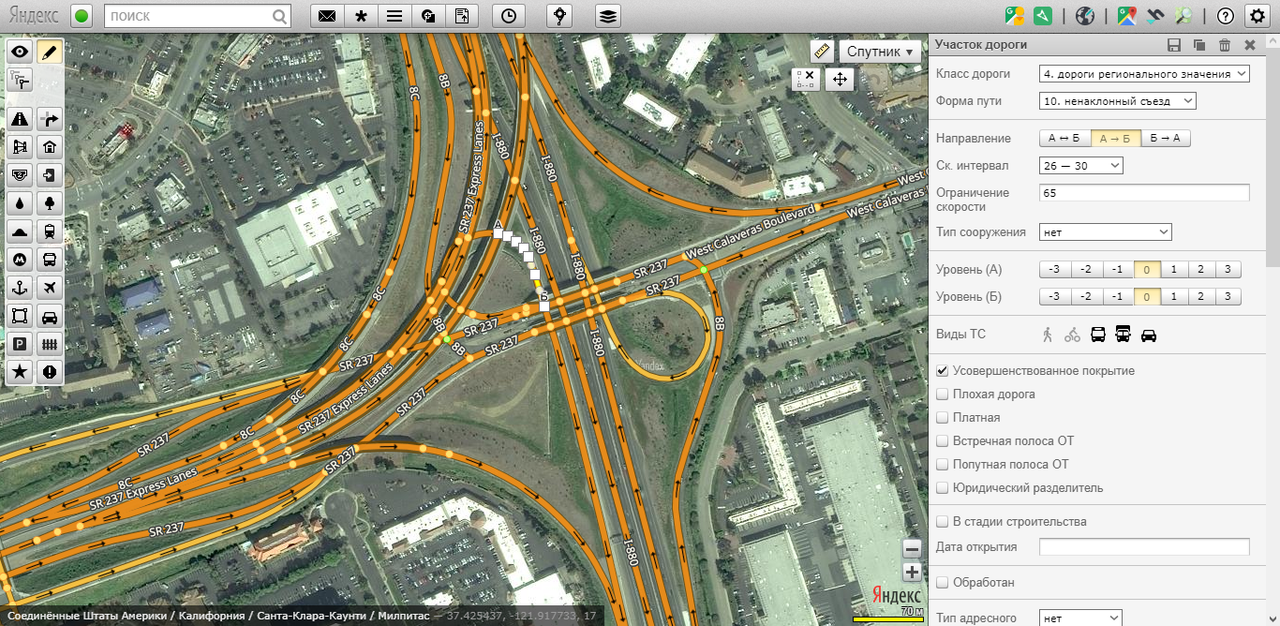Open messages via envelope icon

326,16
